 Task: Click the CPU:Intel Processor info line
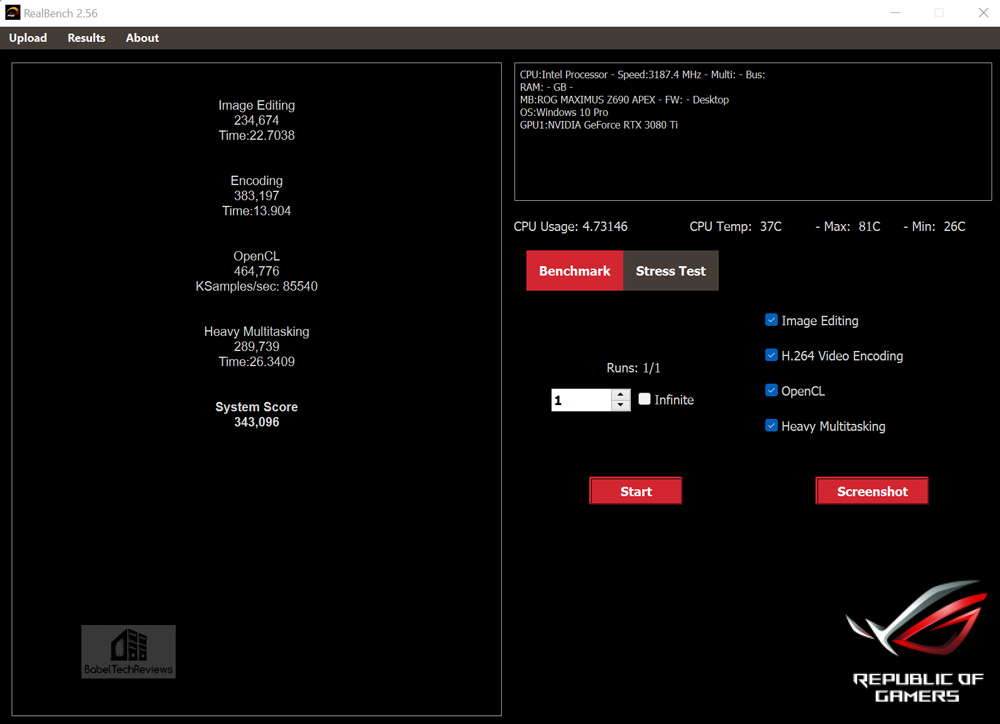(x=642, y=75)
